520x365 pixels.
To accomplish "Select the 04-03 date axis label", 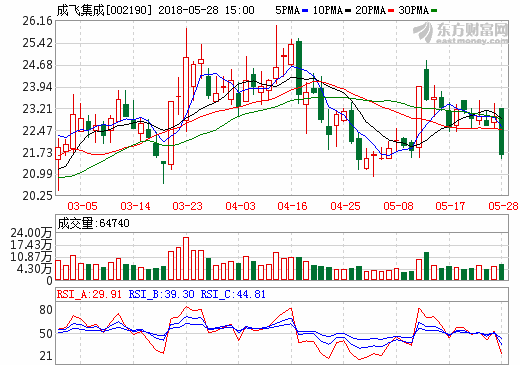I will 240,206.
